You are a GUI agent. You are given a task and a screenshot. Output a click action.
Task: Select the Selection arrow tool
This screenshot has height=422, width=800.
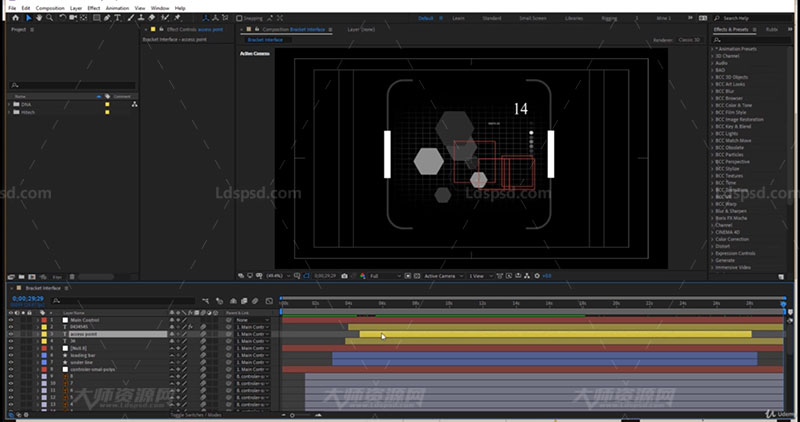tap(29, 18)
